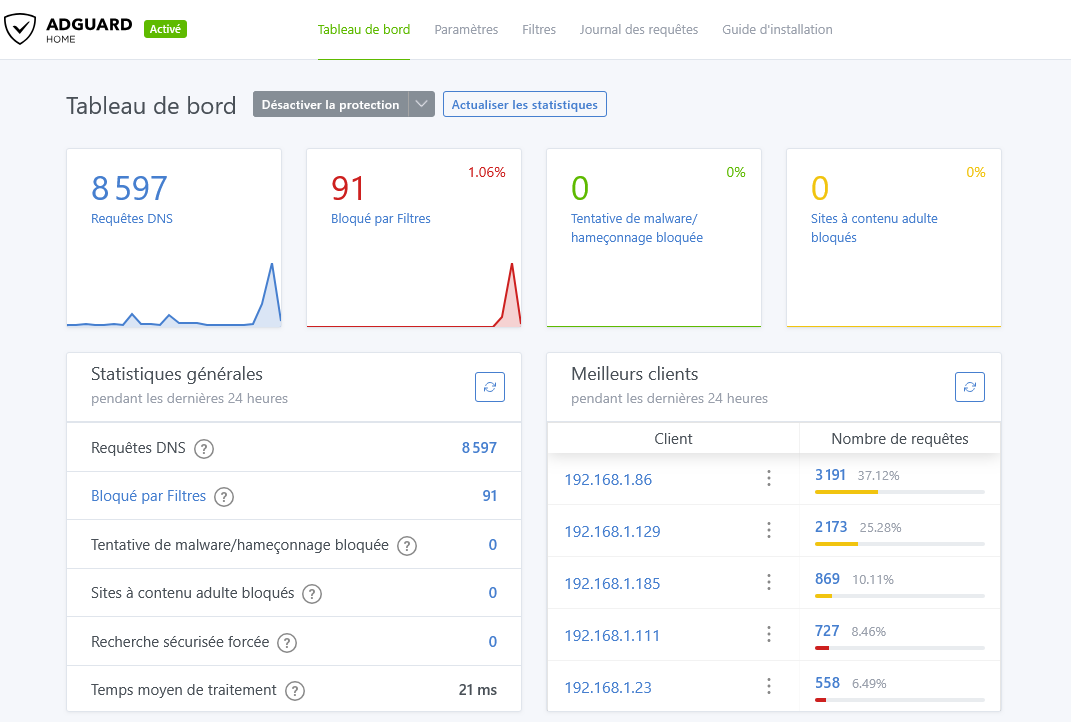The image size is (1071, 722).
Task: Click help icon beside Bloqué par Filtres
Action: pos(224,497)
